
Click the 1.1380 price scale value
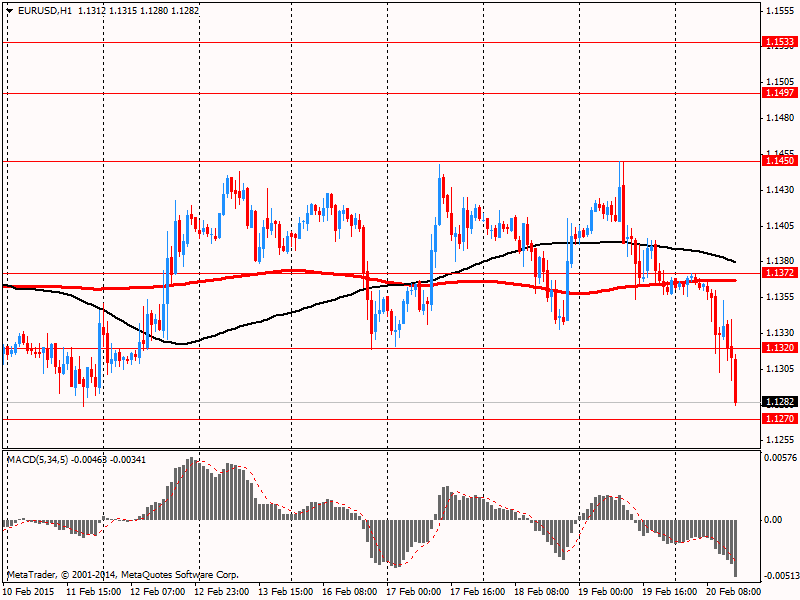click(780, 261)
